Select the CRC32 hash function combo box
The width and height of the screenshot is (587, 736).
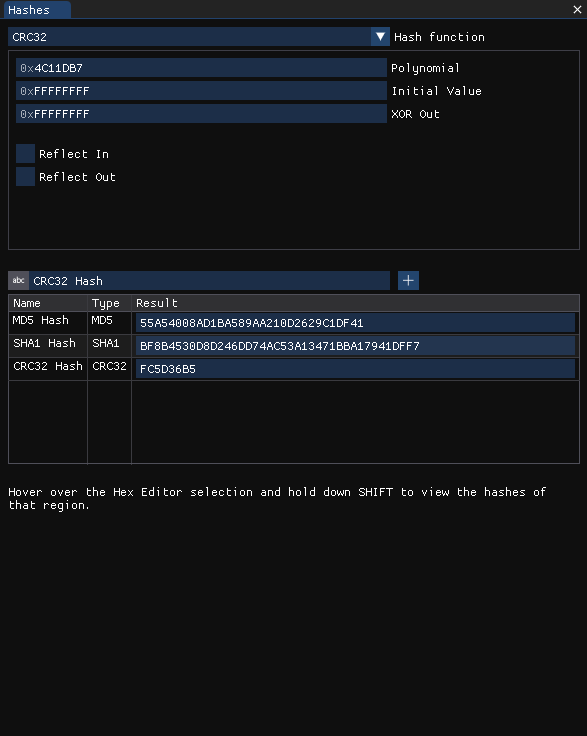[x=199, y=37]
